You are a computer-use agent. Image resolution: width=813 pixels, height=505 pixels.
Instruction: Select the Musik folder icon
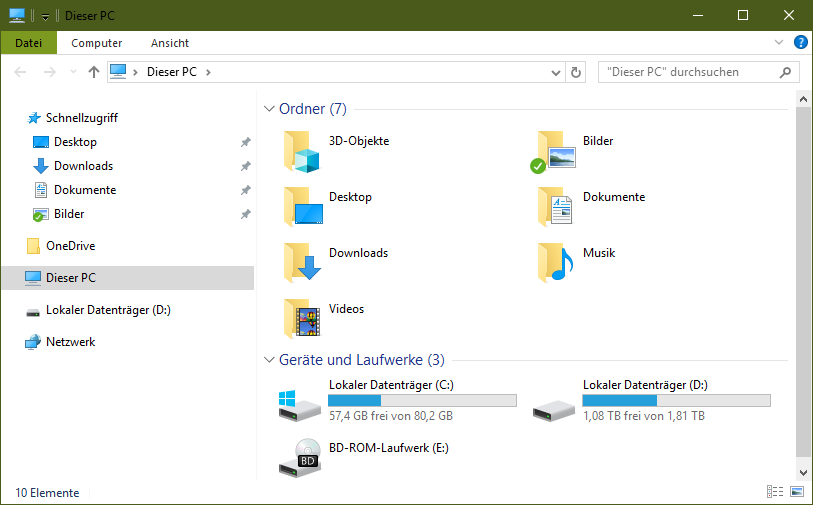555,262
